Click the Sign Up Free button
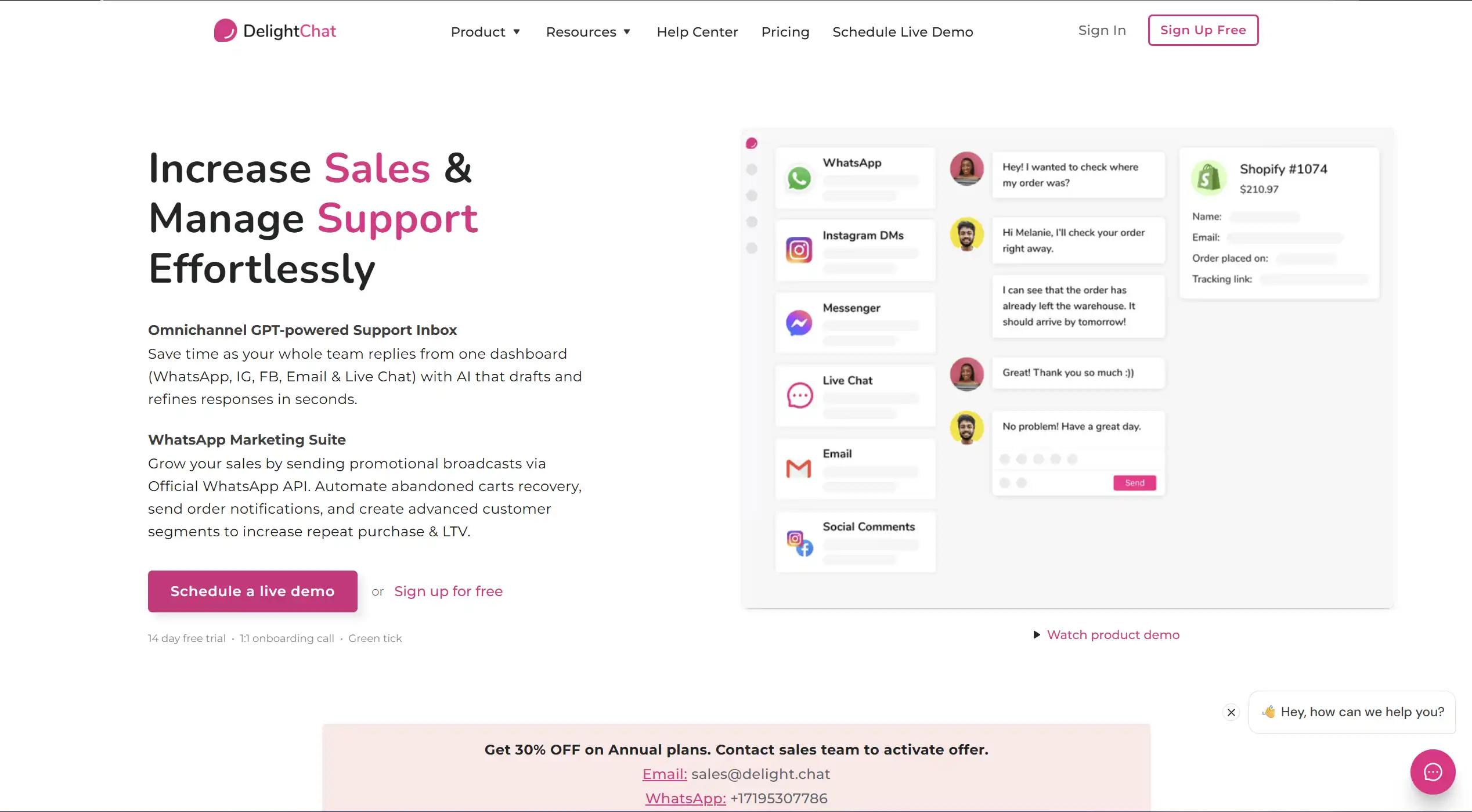Viewport: 1472px width, 812px height. pos(1203,30)
